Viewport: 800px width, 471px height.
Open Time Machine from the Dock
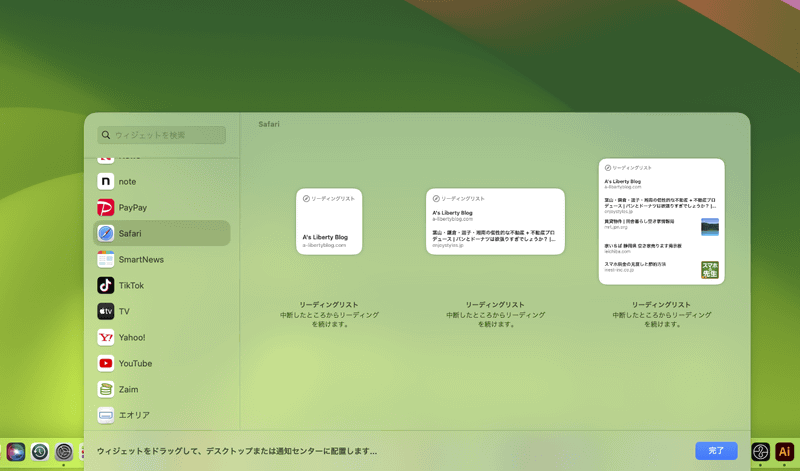pyautogui.click(x=40, y=452)
